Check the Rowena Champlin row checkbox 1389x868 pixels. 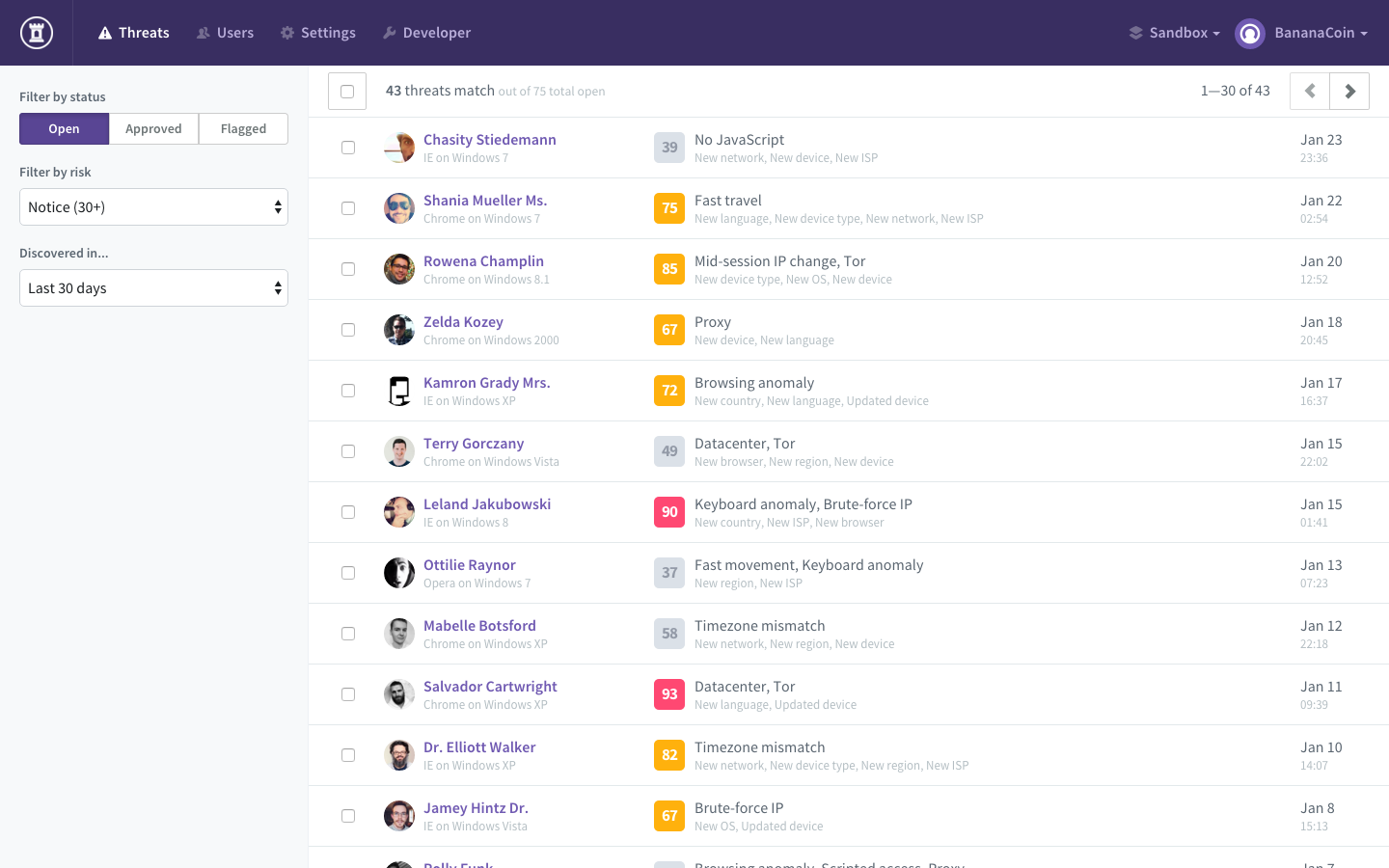348,269
